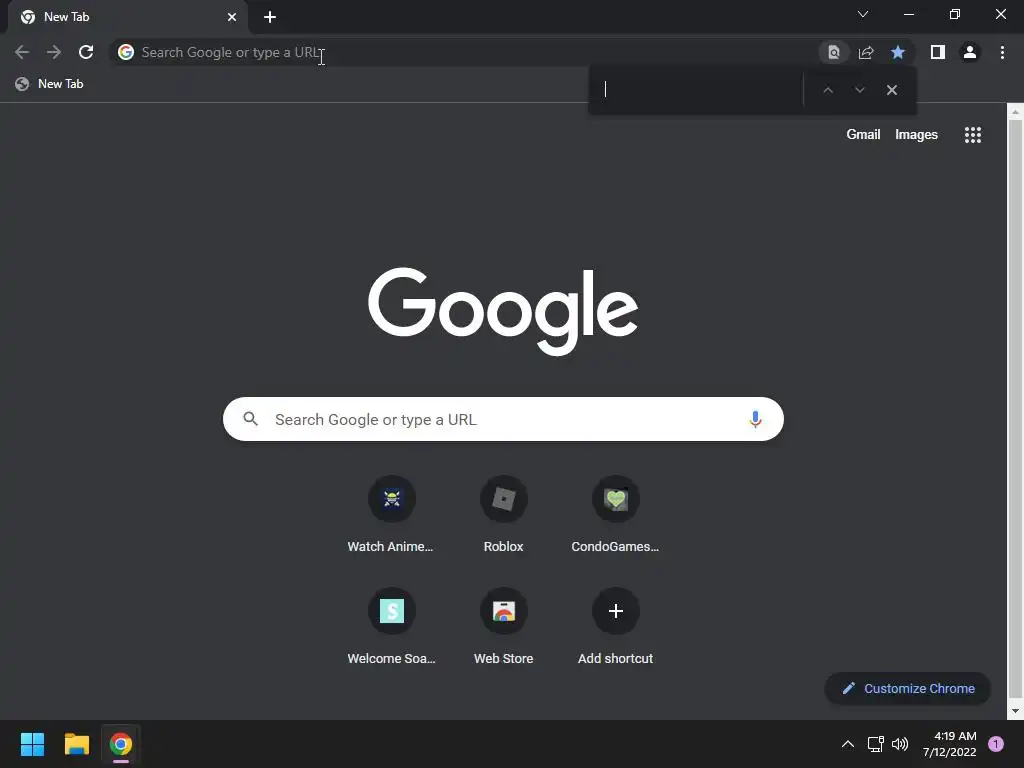Open the New Tab bookmark in bookmarks bar
This screenshot has height=768, width=1024.
[50, 84]
